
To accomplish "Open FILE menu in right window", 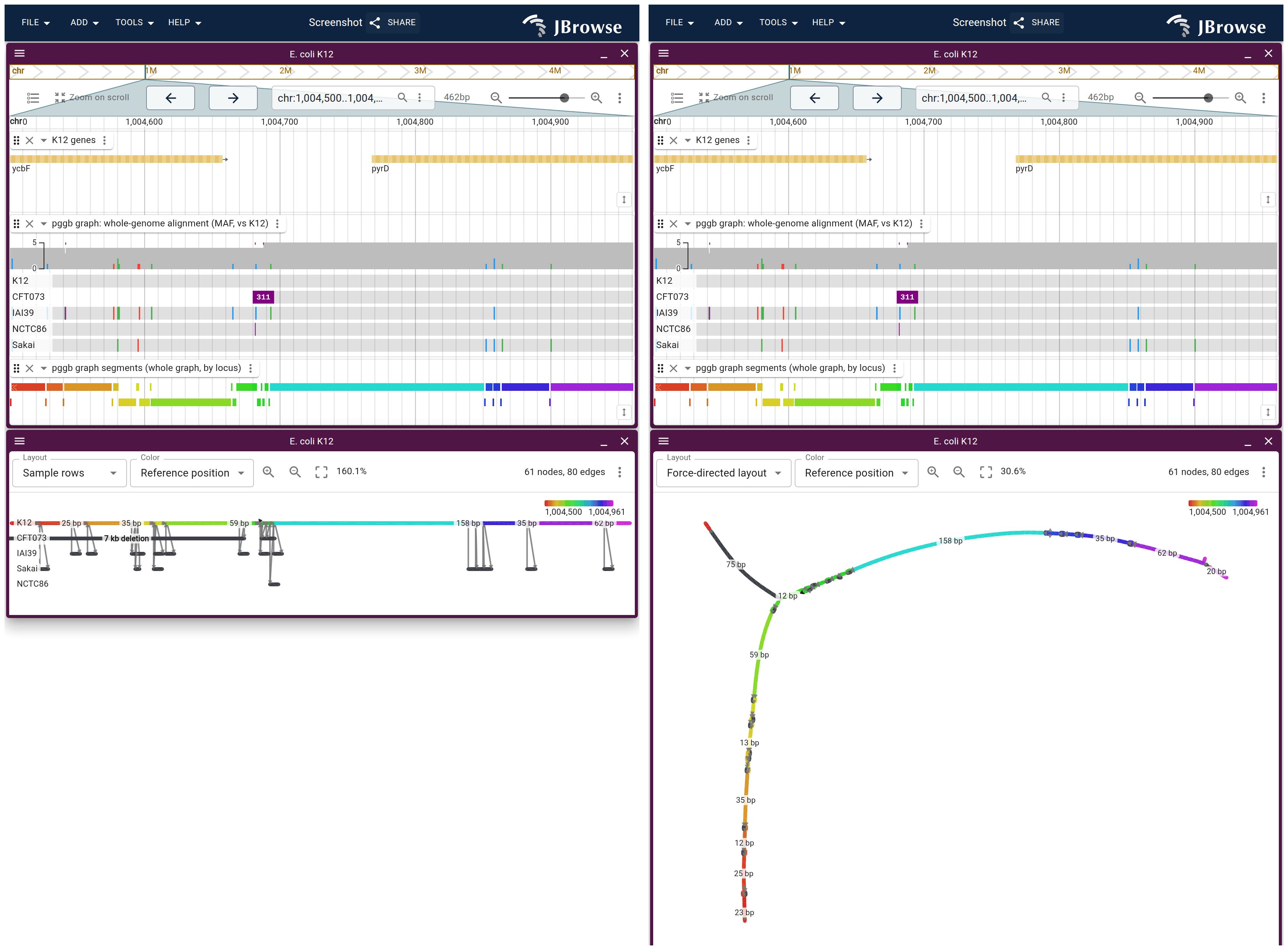I will tap(680, 23).
